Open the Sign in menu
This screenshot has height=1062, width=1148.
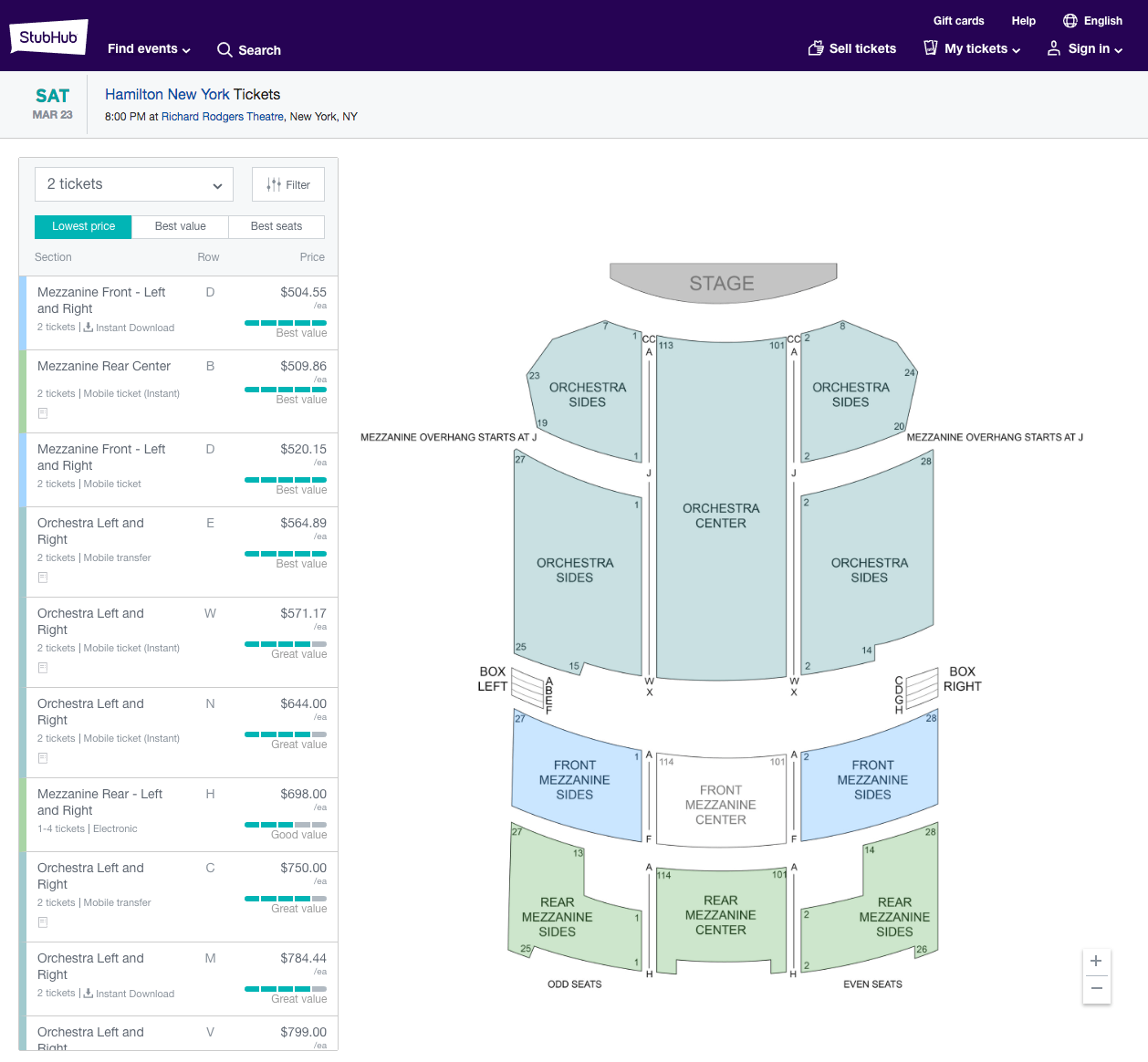pos(1085,48)
